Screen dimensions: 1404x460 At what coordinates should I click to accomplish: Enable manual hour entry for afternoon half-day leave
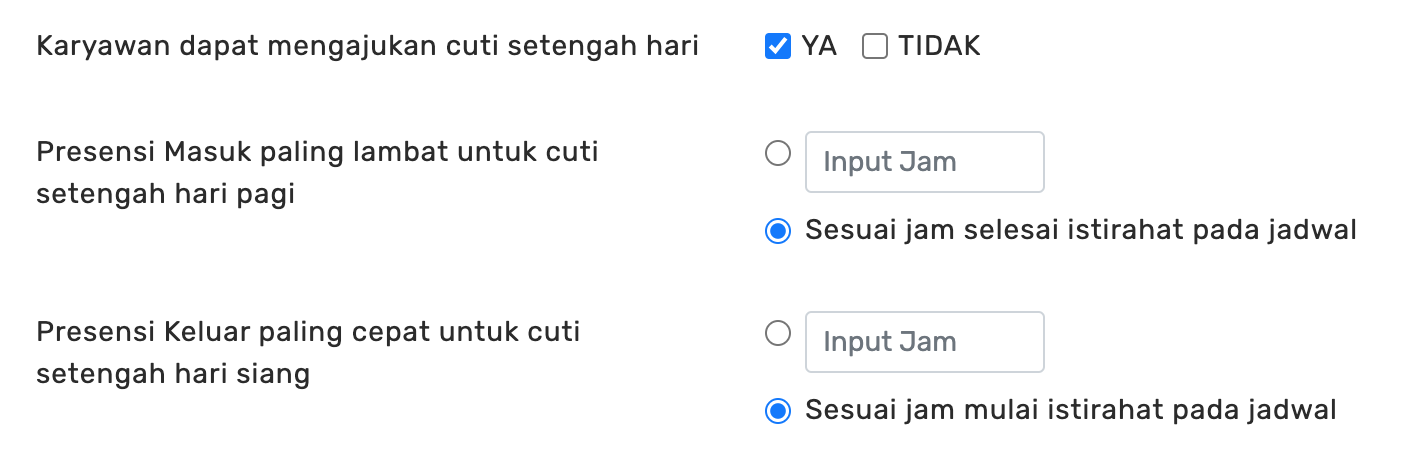pos(777,334)
